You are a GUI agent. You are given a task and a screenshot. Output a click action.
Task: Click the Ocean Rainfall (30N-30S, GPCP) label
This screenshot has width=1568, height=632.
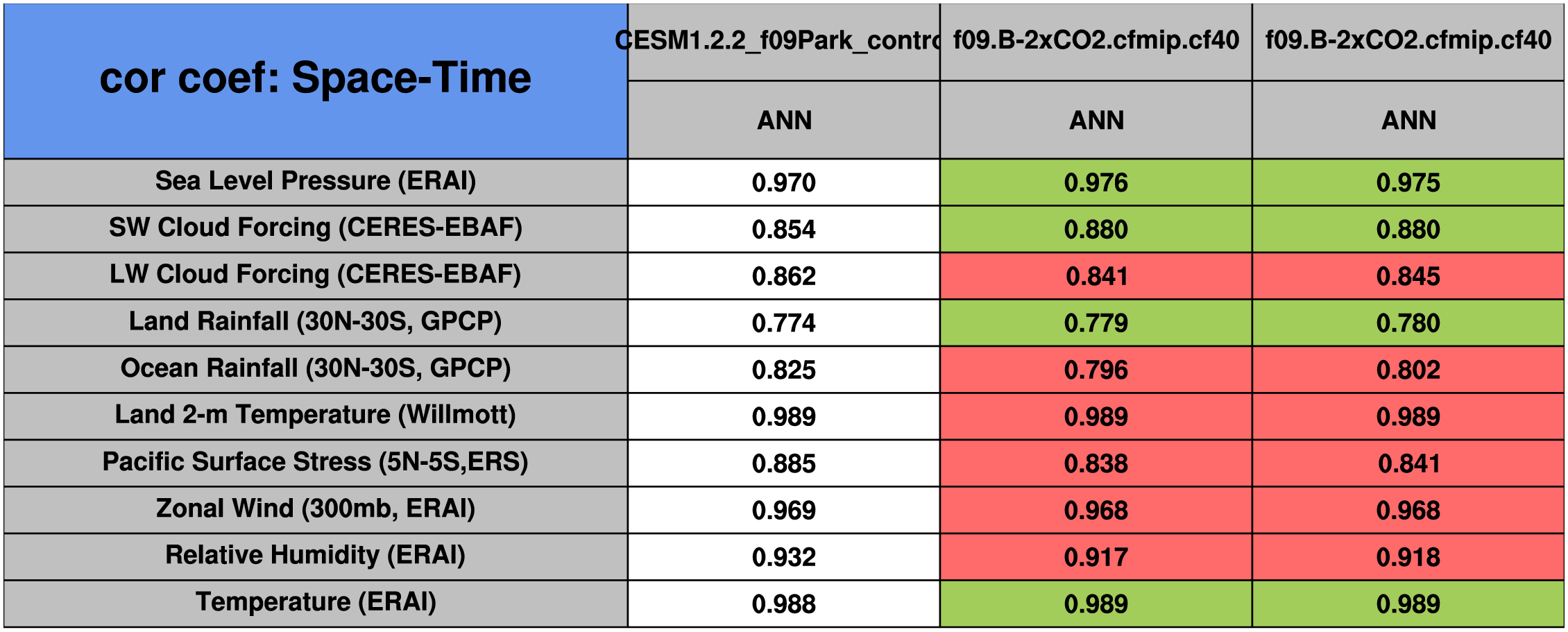tap(315, 369)
